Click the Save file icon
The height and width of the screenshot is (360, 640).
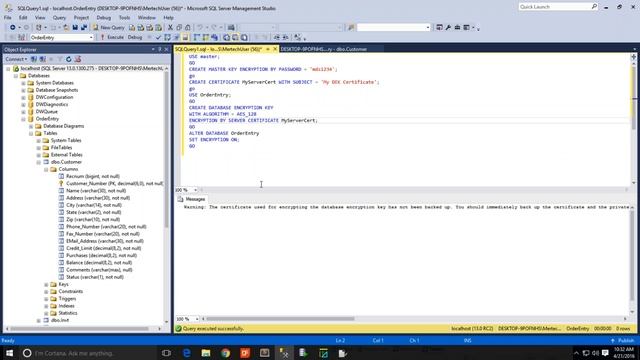coord(75,27)
